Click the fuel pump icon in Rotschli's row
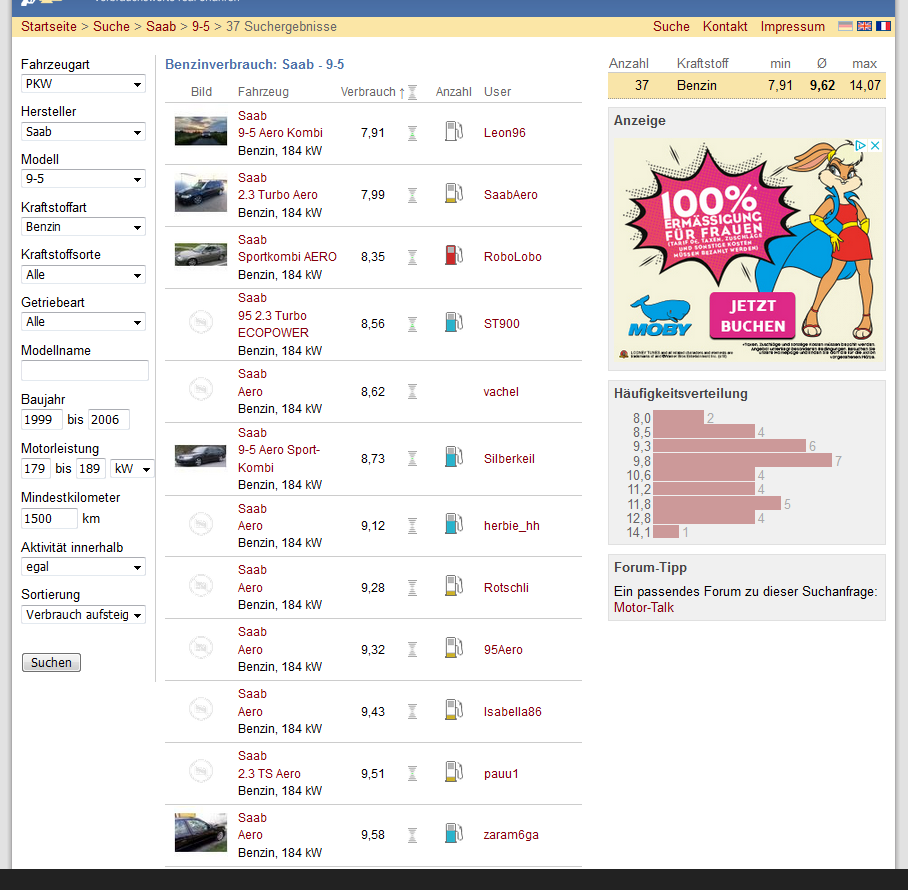 pos(454,587)
